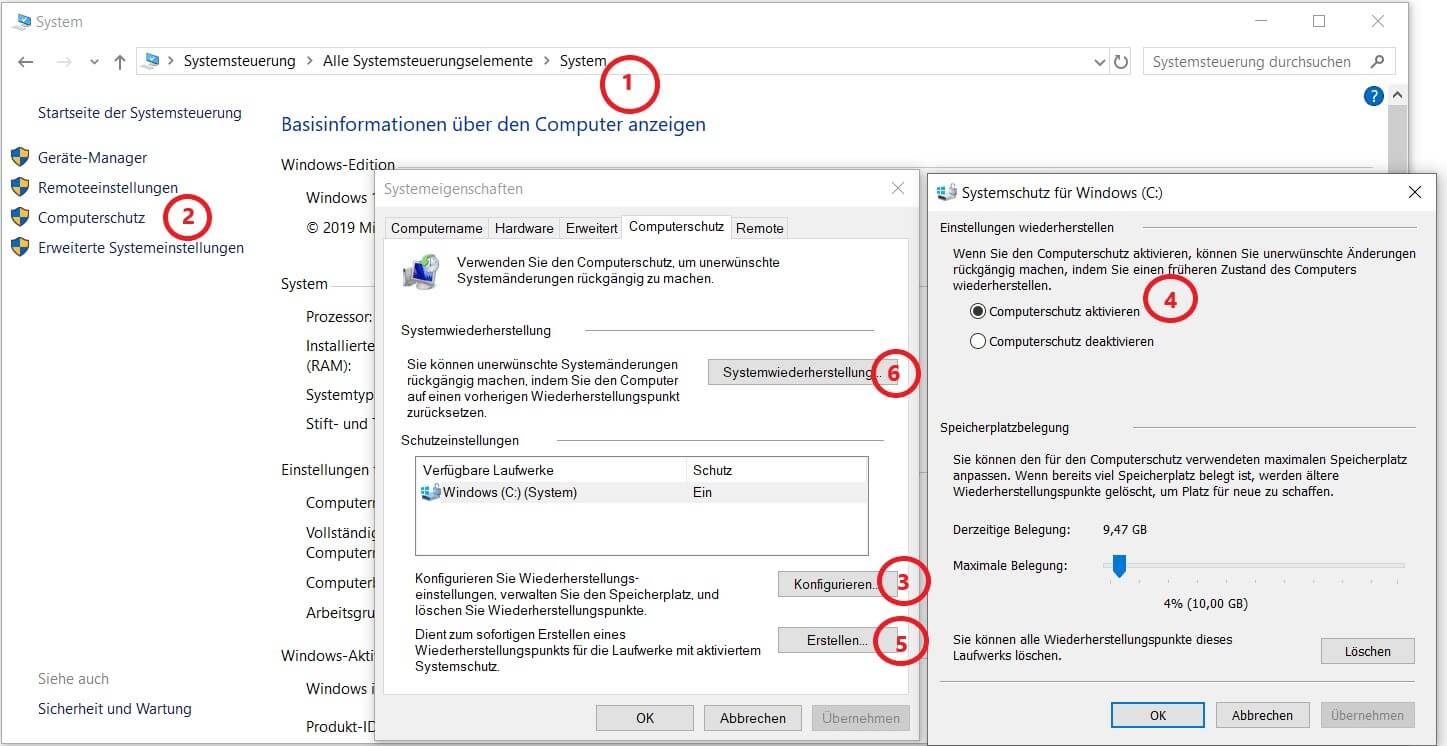Close the Systemeigenschaften dialog
This screenshot has width=1447, height=746.
897,188
